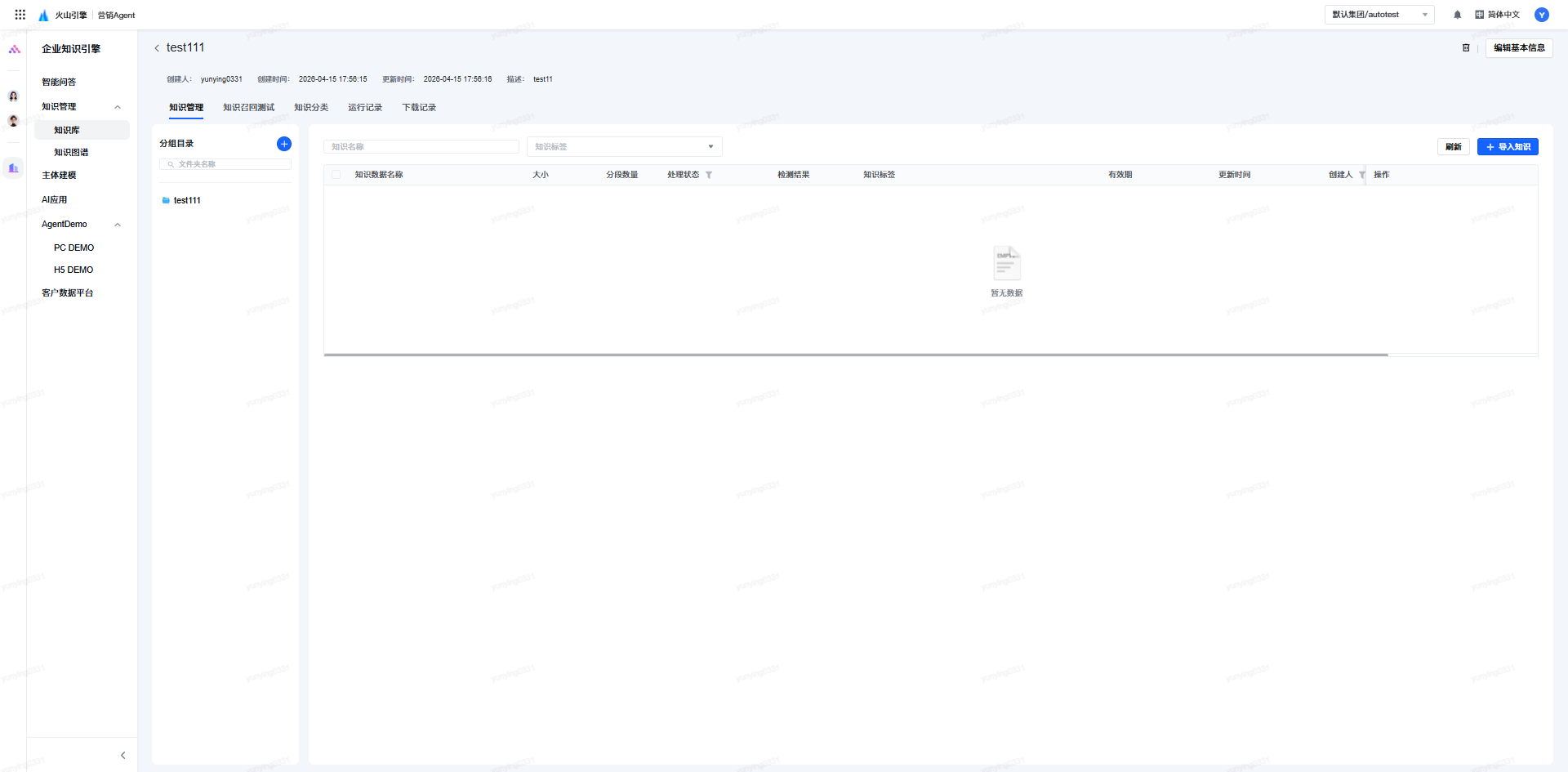Viewport: 1568px width, 772px height.
Task: Open the Y user avatar menu
Action: [x=1542, y=15]
